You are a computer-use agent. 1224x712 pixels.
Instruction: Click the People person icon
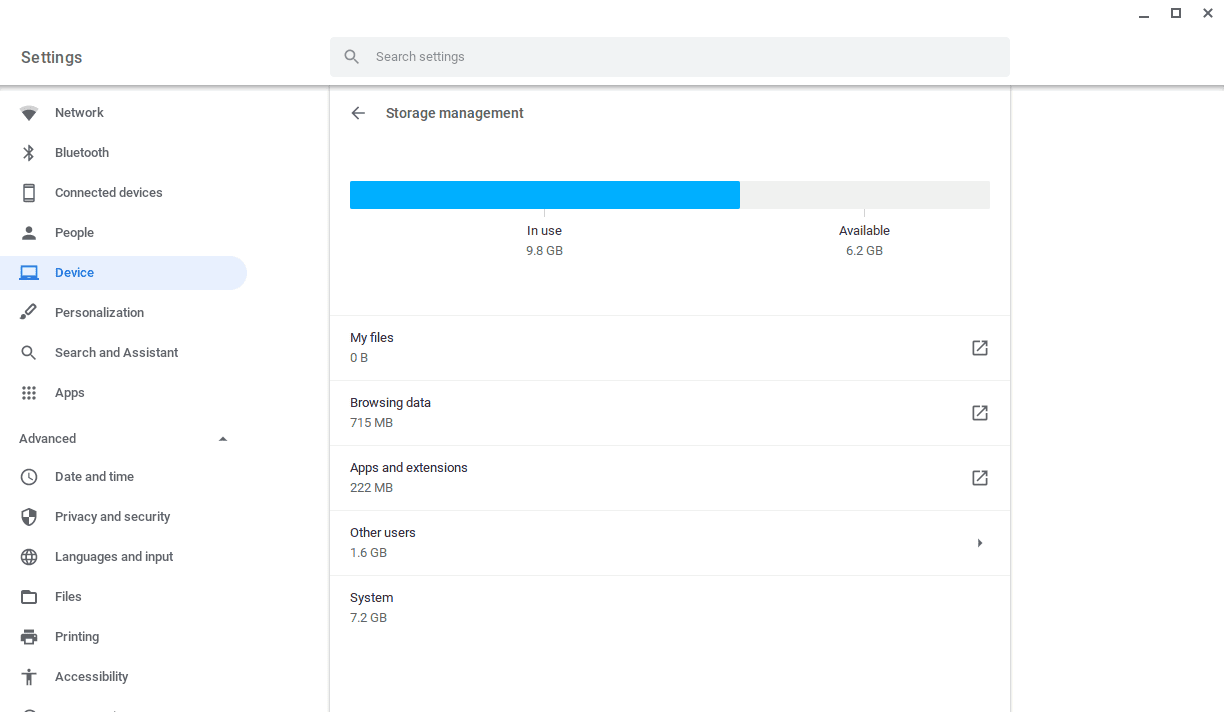pyautogui.click(x=29, y=233)
